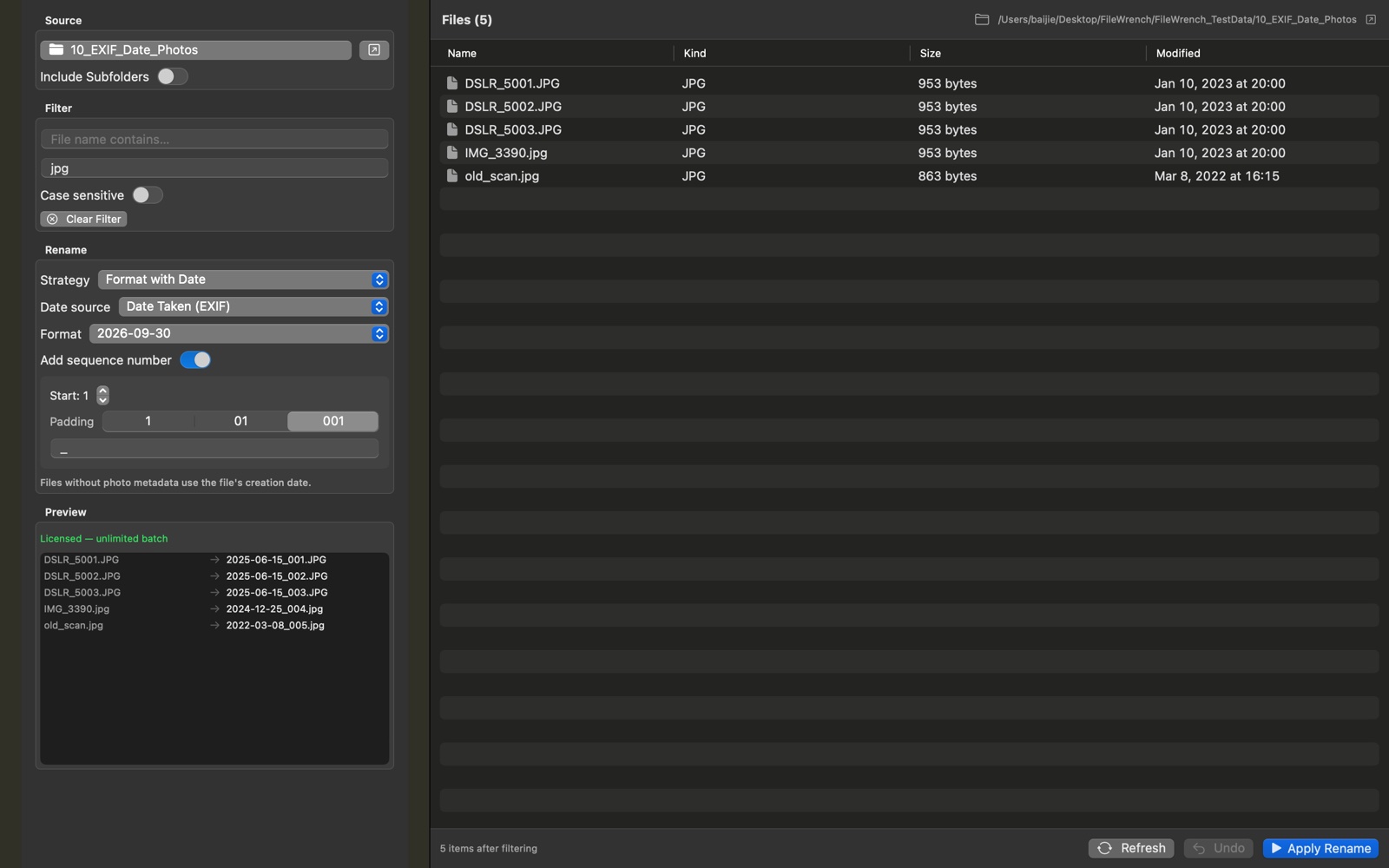Open the Format dropdown
Viewport: 1389px width, 868px height.
(x=239, y=333)
